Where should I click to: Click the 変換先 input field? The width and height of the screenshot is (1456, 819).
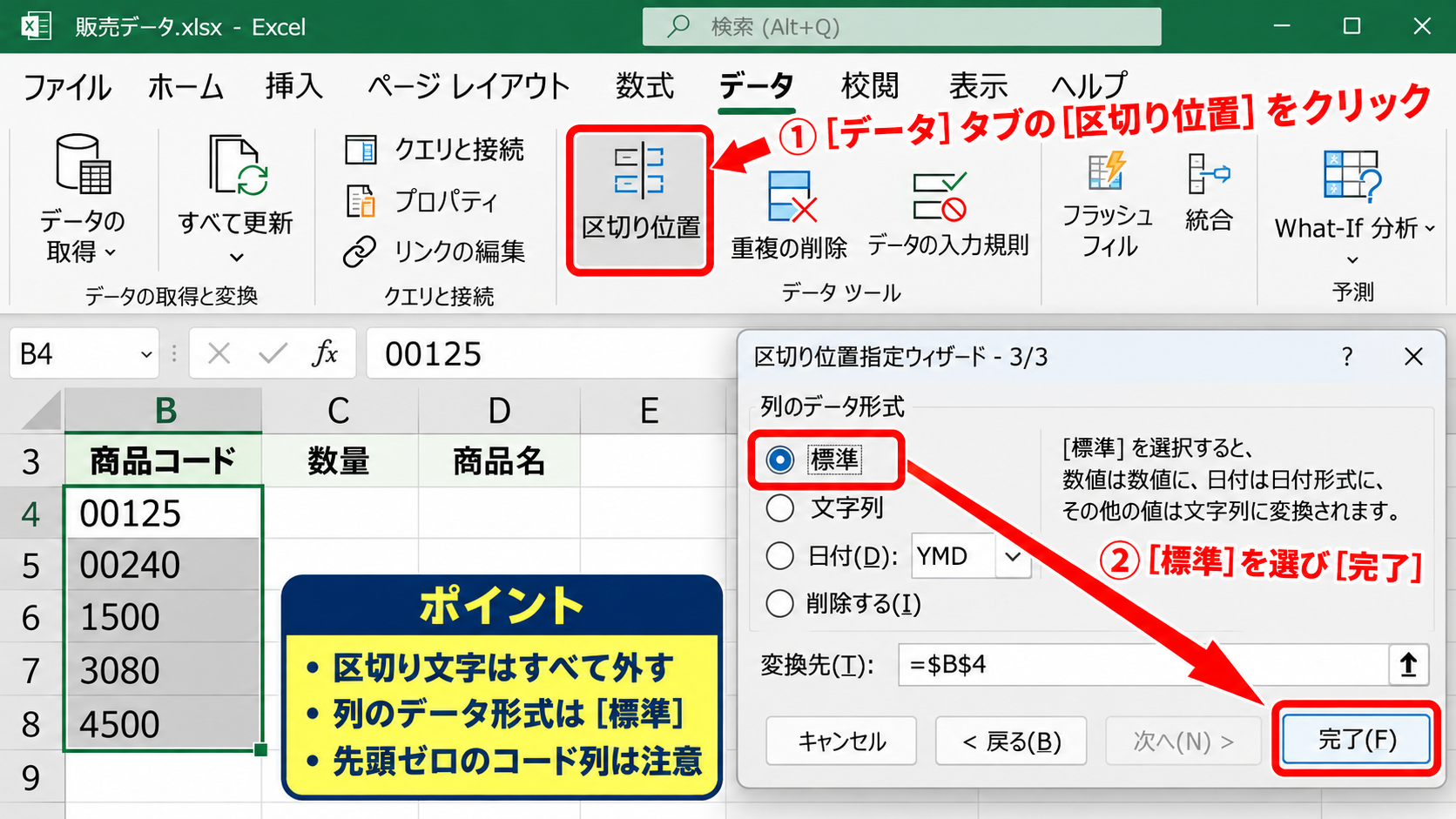point(1143,665)
